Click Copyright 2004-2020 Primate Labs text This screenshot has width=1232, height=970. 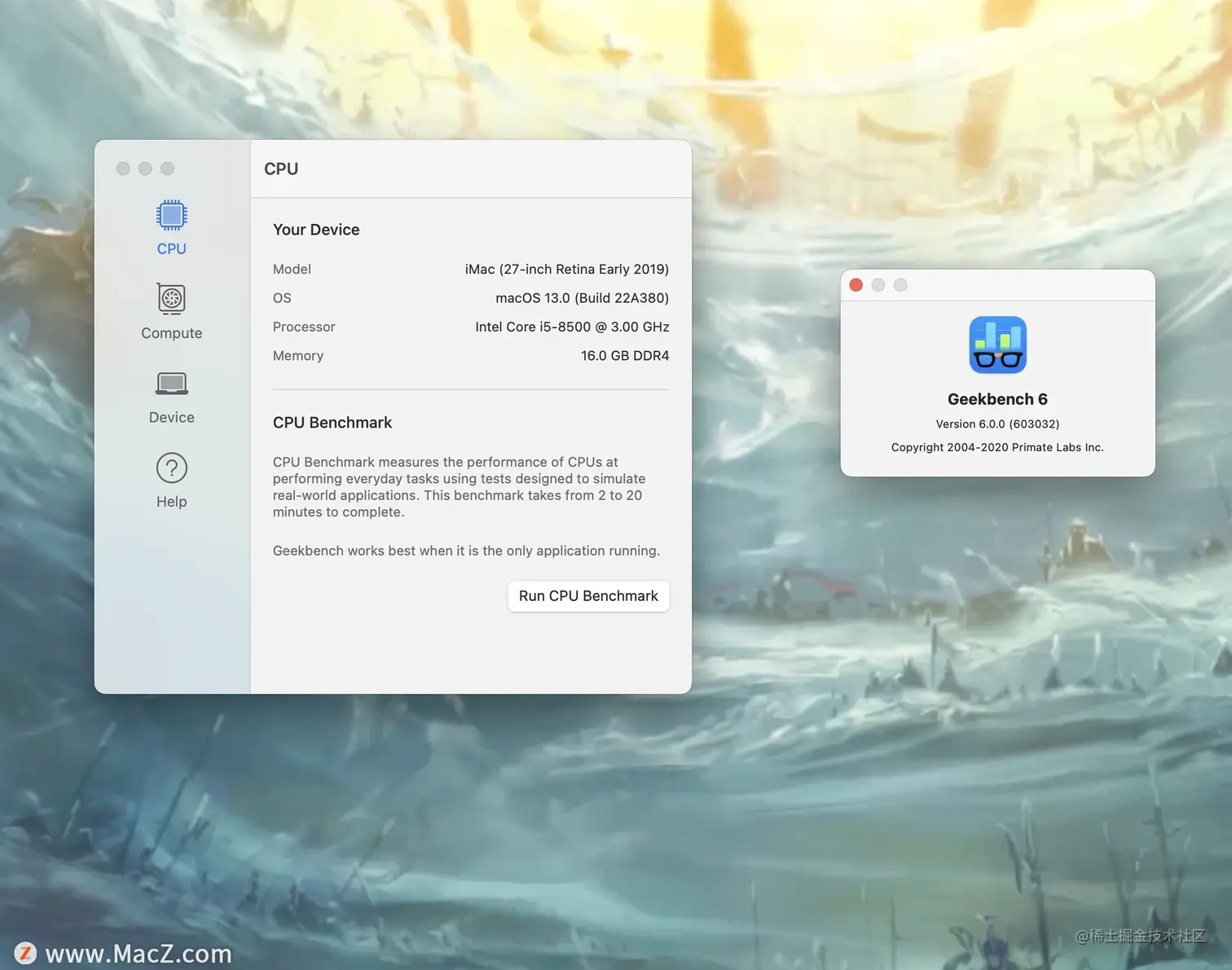click(997, 447)
